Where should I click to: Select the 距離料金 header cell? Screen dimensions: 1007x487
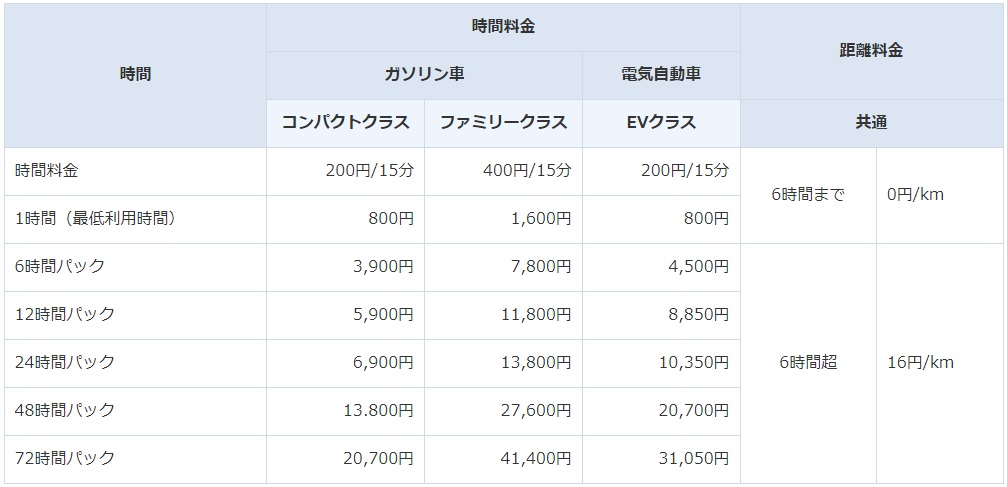(871, 51)
